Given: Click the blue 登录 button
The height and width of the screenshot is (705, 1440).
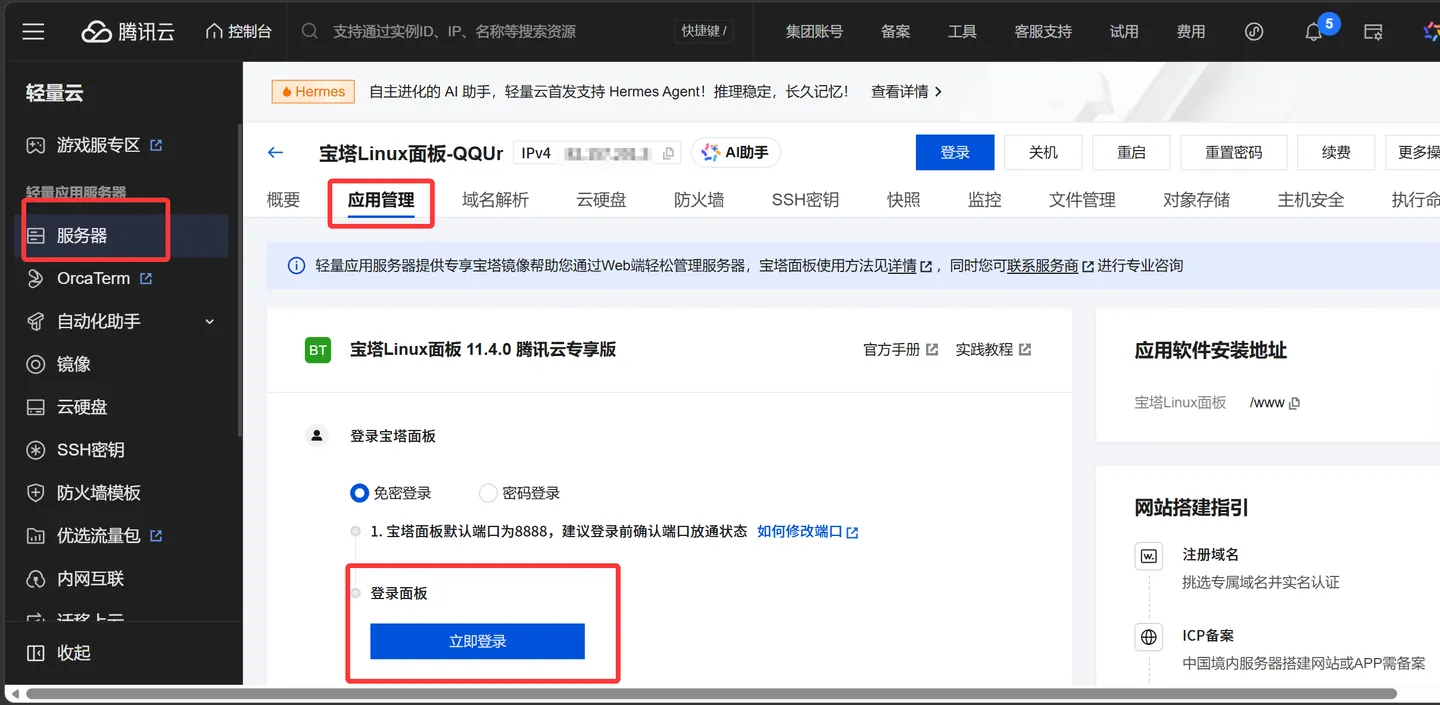Looking at the screenshot, I should click(955, 153).
